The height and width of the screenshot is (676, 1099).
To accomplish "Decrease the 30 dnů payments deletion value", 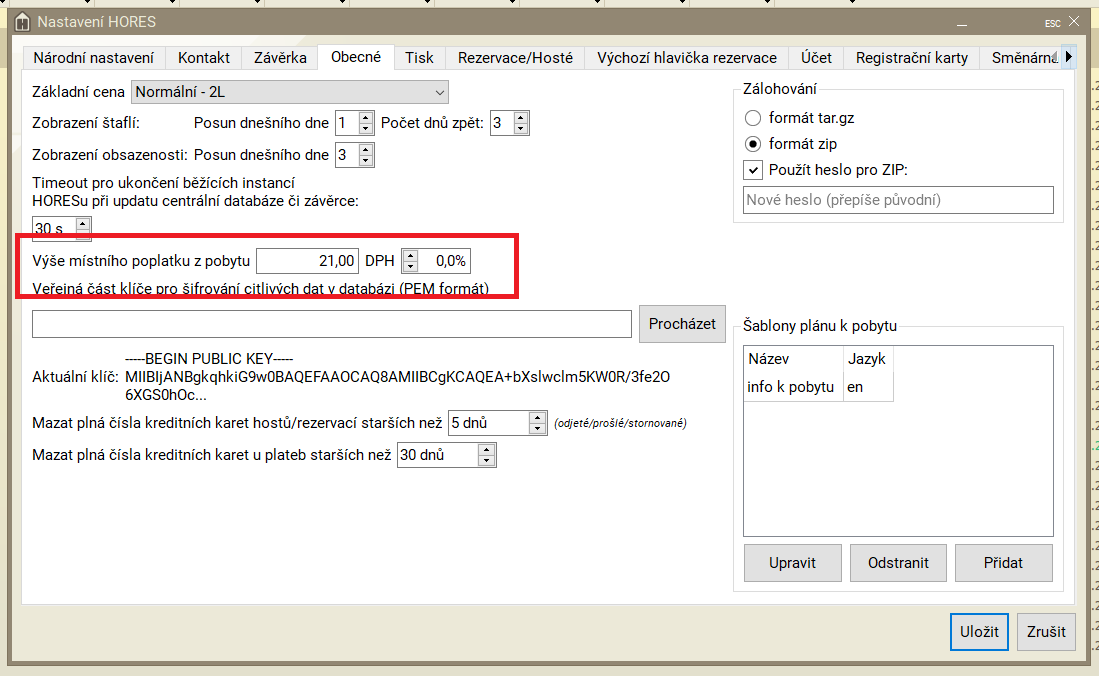I will pos(487,461).
